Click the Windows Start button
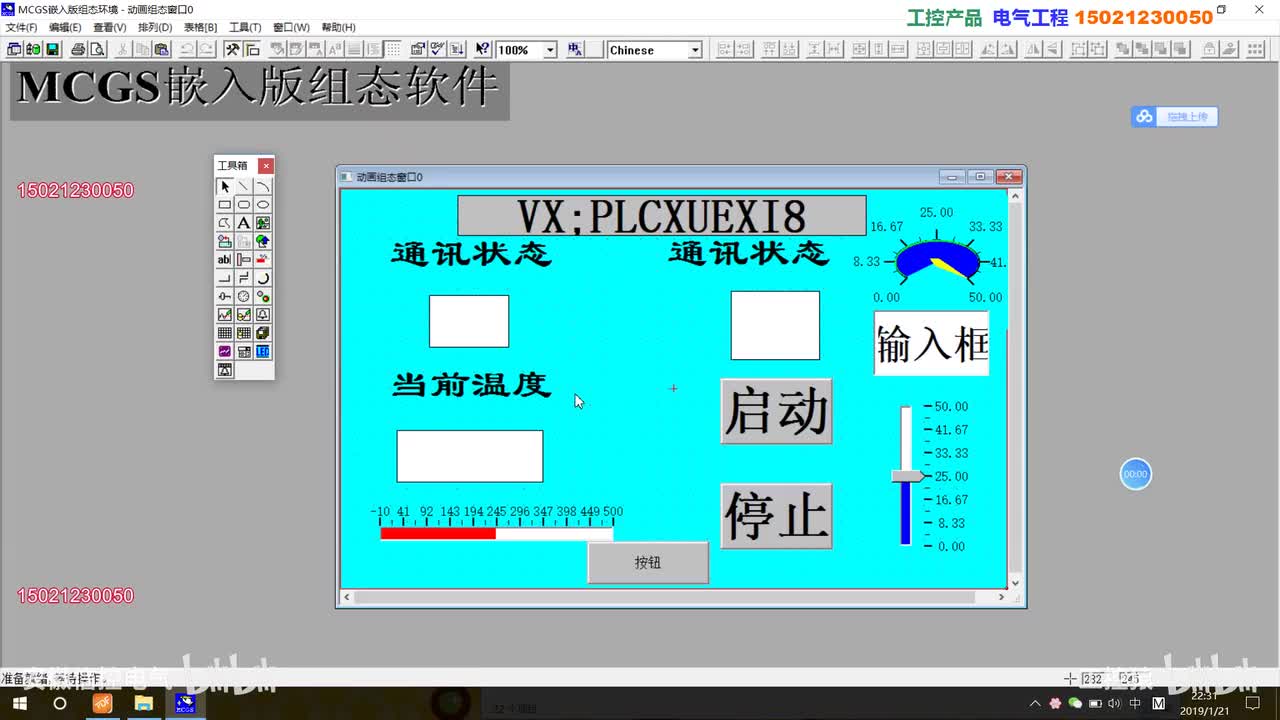 coord(19,703)
